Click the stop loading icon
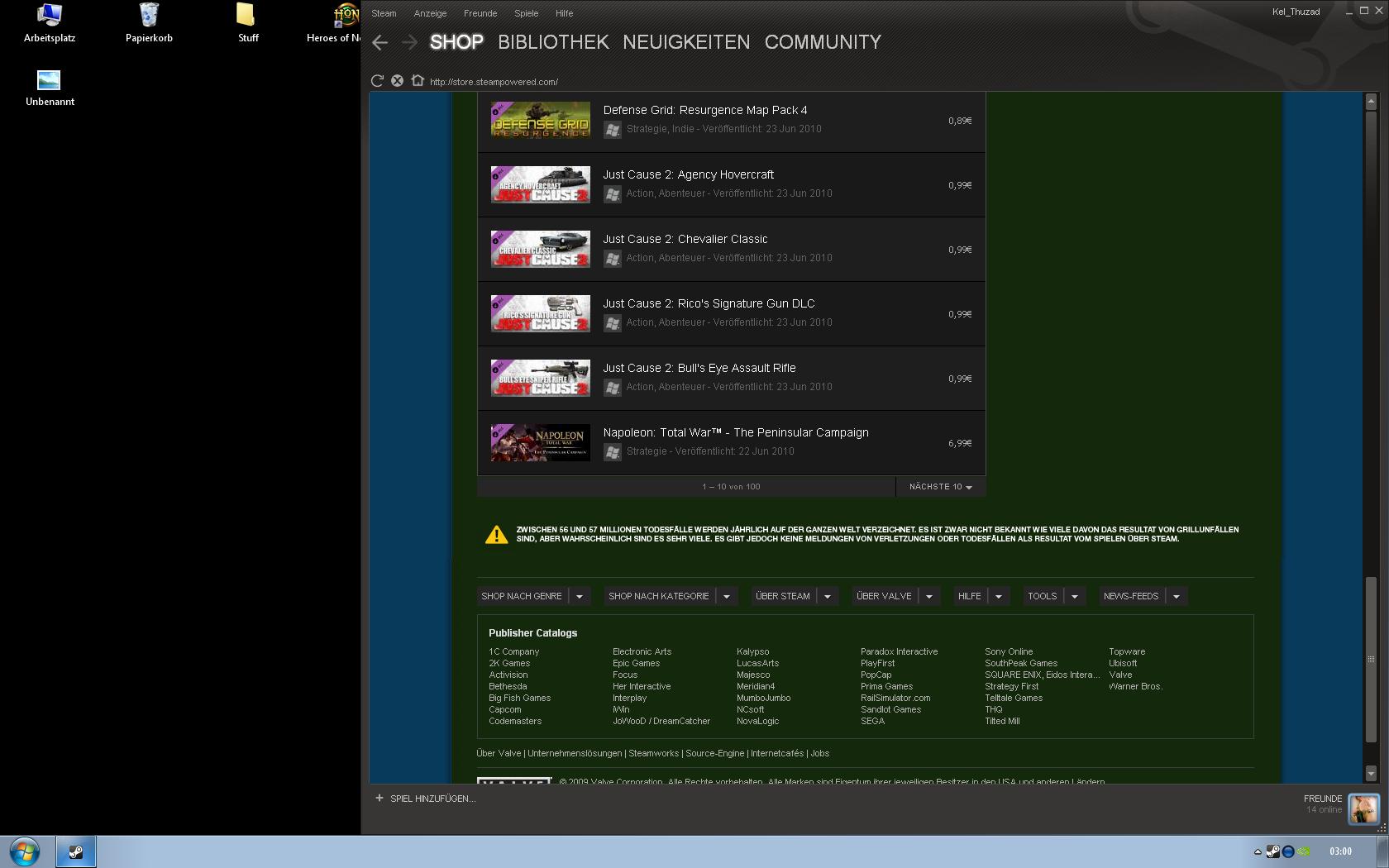The height and width of the screenshot is (868, 1389). 398,81
